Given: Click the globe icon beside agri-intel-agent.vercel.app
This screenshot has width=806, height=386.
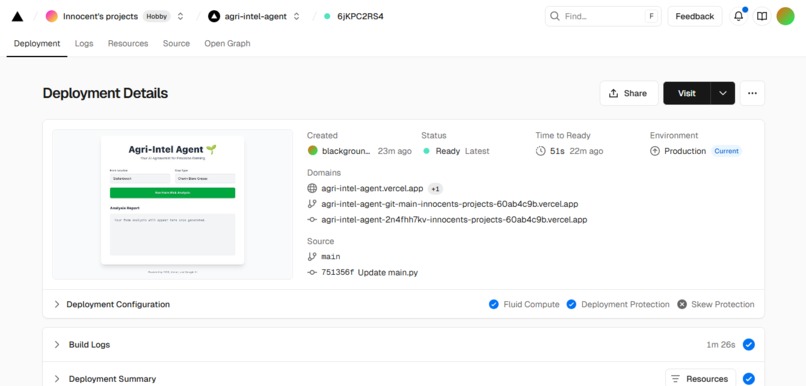Looking at the screenshot, I should point(312,189).
